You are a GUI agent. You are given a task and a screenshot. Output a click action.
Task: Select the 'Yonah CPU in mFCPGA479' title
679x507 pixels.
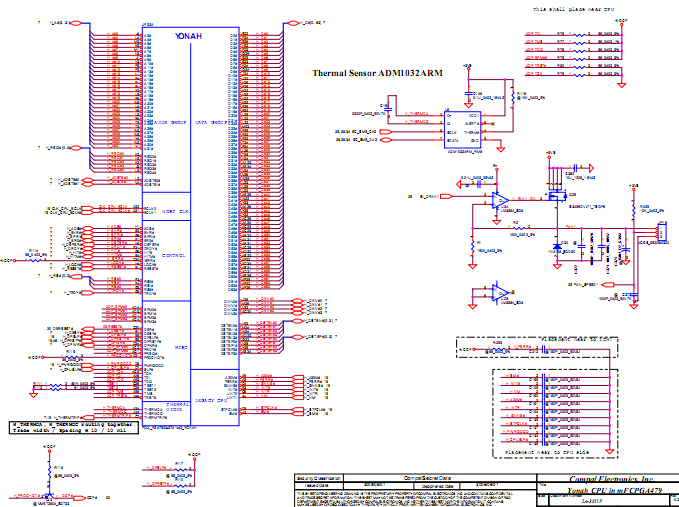pos(615,491)
